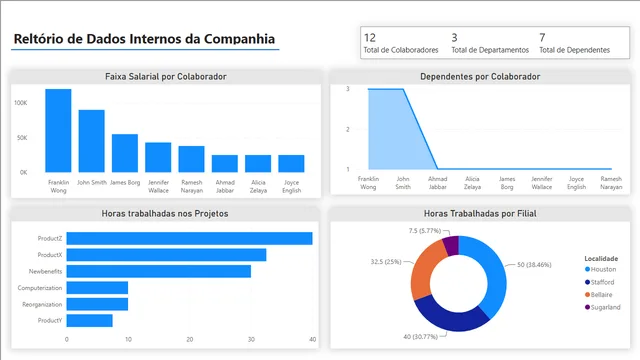Click the Reorganization hours bar
The width and height of the screenshot is (640, 360).
pyautogui.click(x=97, y=304)
